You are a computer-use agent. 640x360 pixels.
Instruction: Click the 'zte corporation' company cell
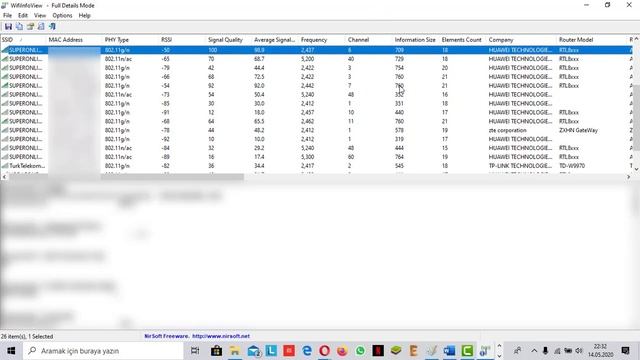[507, 130]
